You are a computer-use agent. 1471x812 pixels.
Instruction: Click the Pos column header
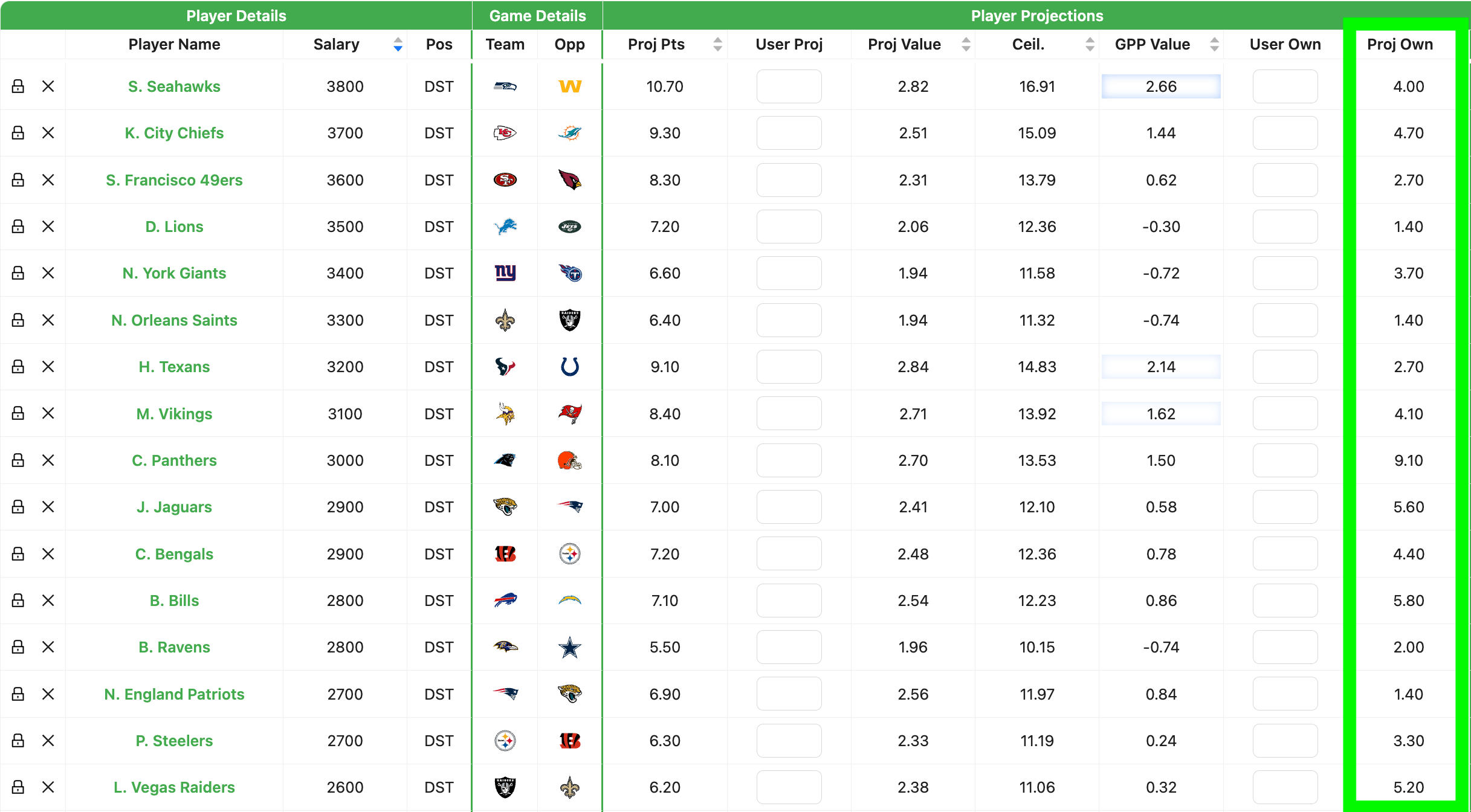pos(439,44)
